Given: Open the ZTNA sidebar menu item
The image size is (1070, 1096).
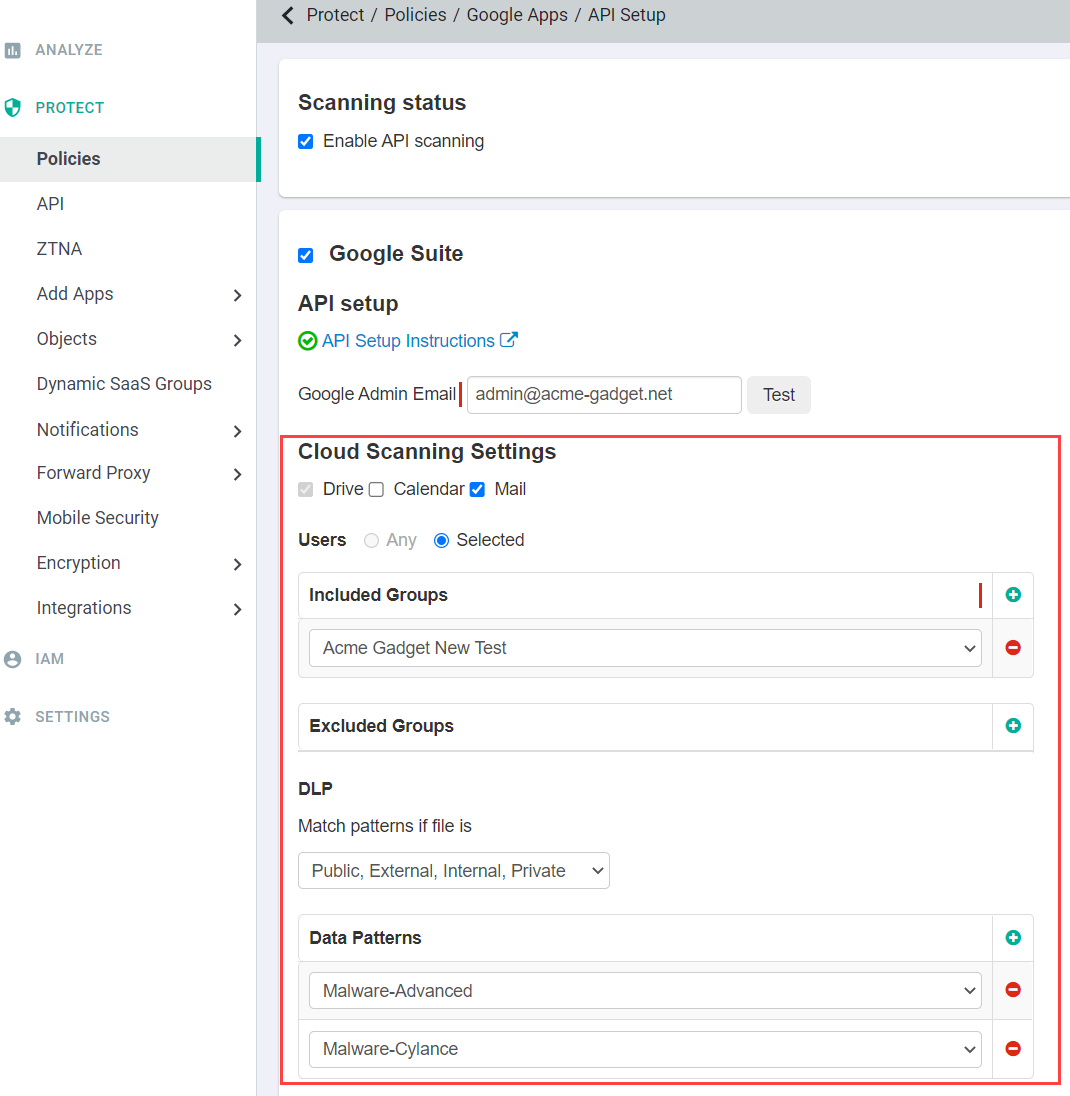Looking at the screenshot, I should click(59, 249).
